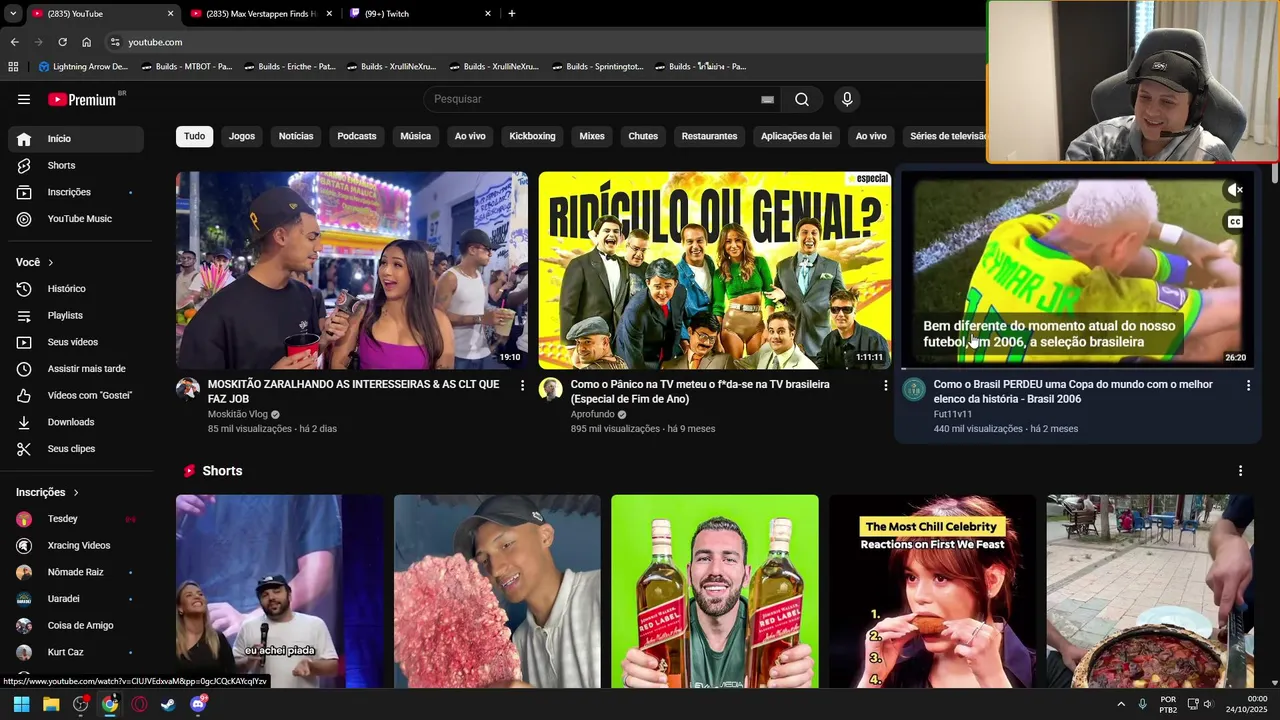
Task: Open the site information icon in the address bar
Action: tap(115, 42)
